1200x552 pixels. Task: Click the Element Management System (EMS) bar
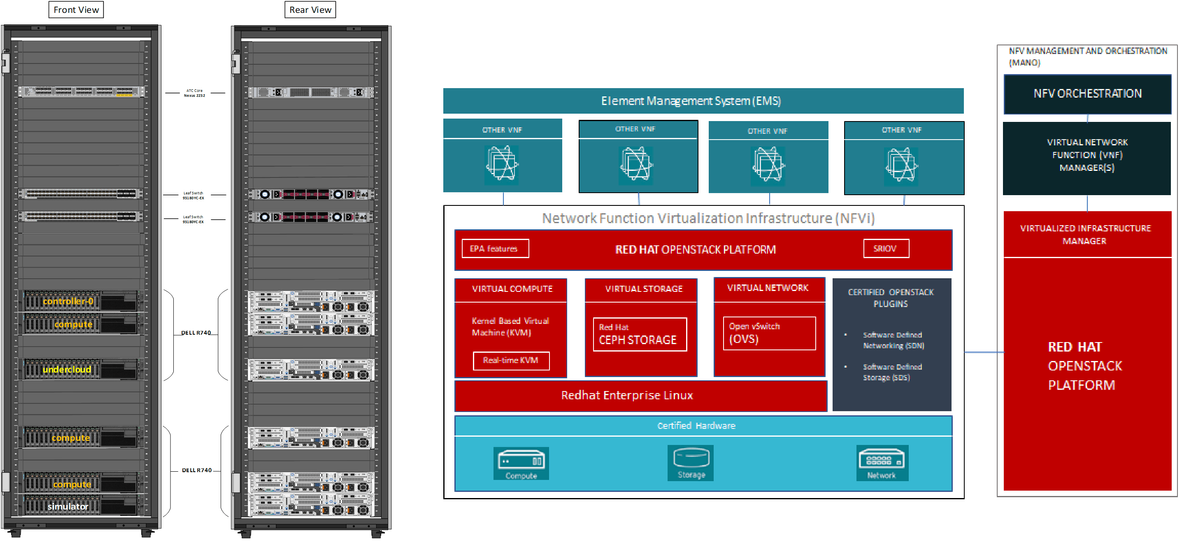[702, 101]
